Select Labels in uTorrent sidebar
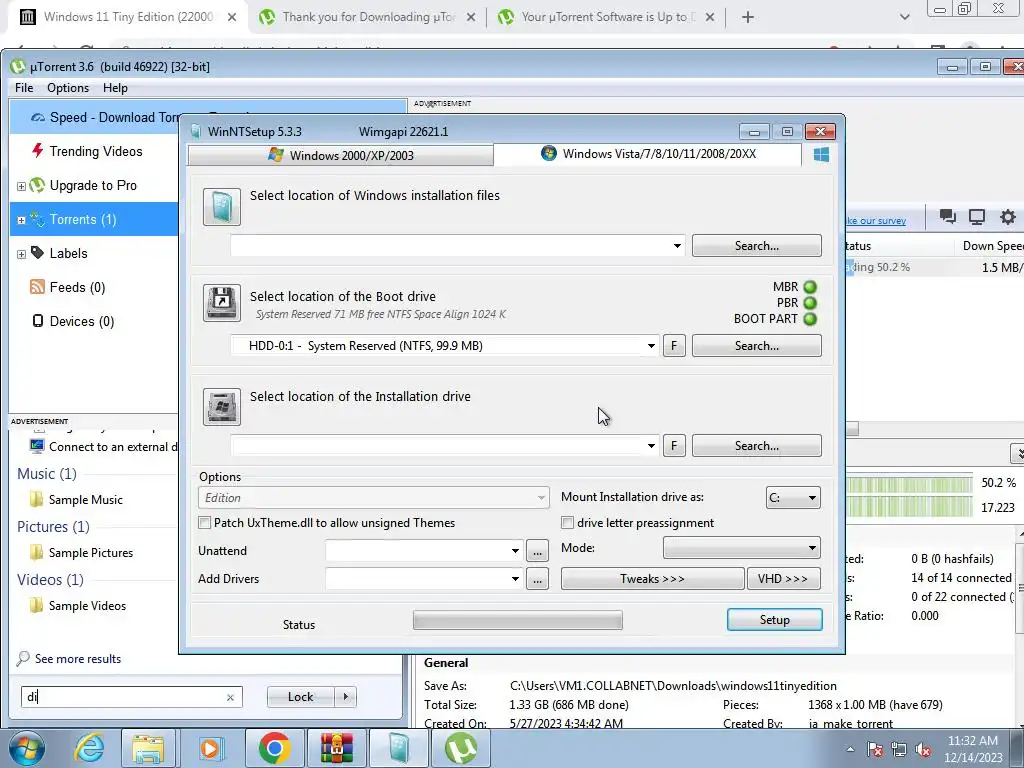 pyautogui.click(x=59, y=253)
